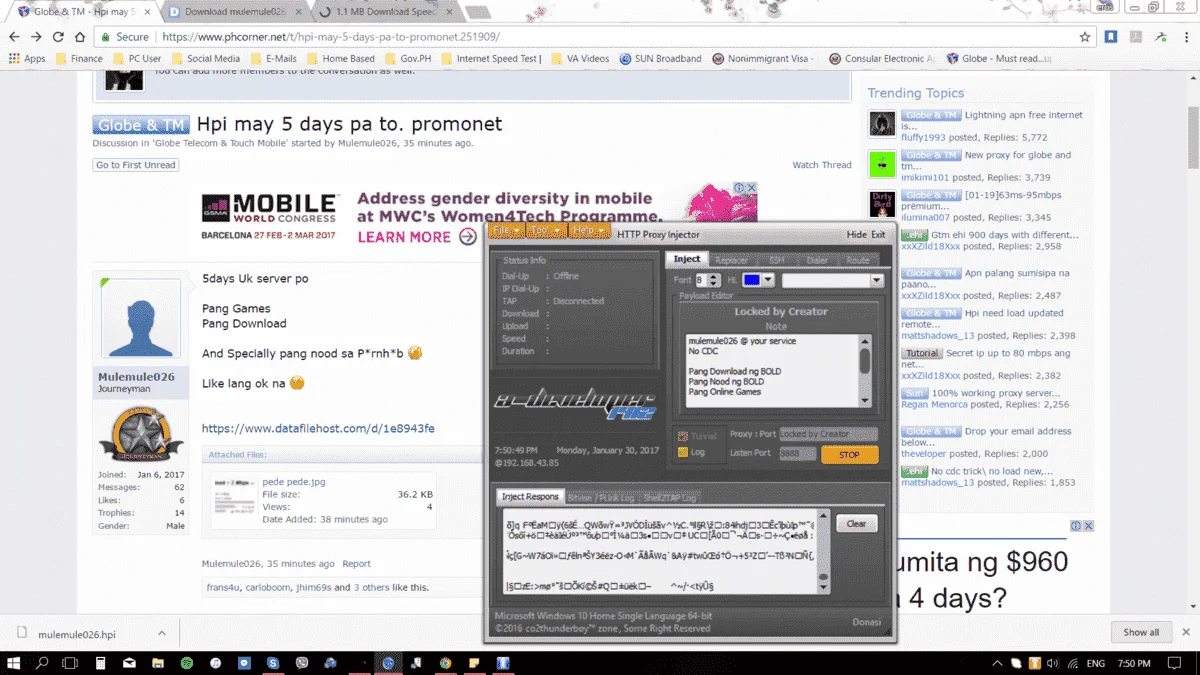Open the PC User bookmarks folder
Screen dimensions: 1200x675
(137, 58)
